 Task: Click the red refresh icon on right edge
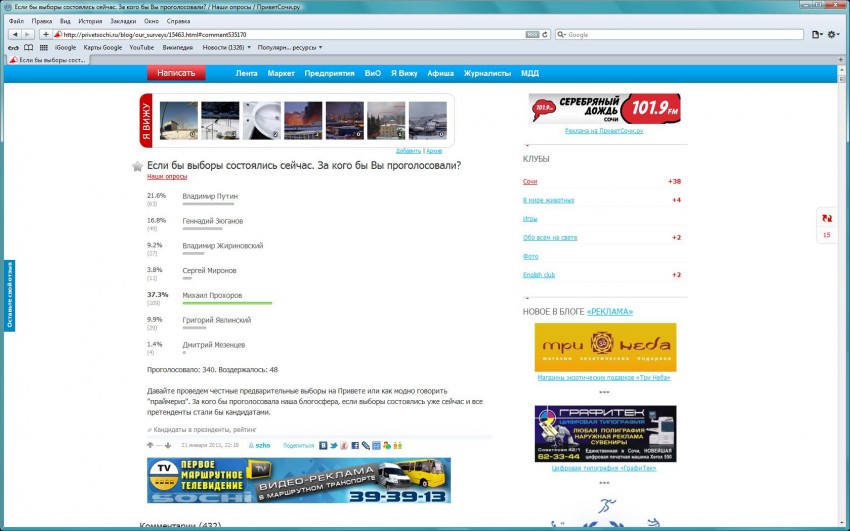(826, 218)
